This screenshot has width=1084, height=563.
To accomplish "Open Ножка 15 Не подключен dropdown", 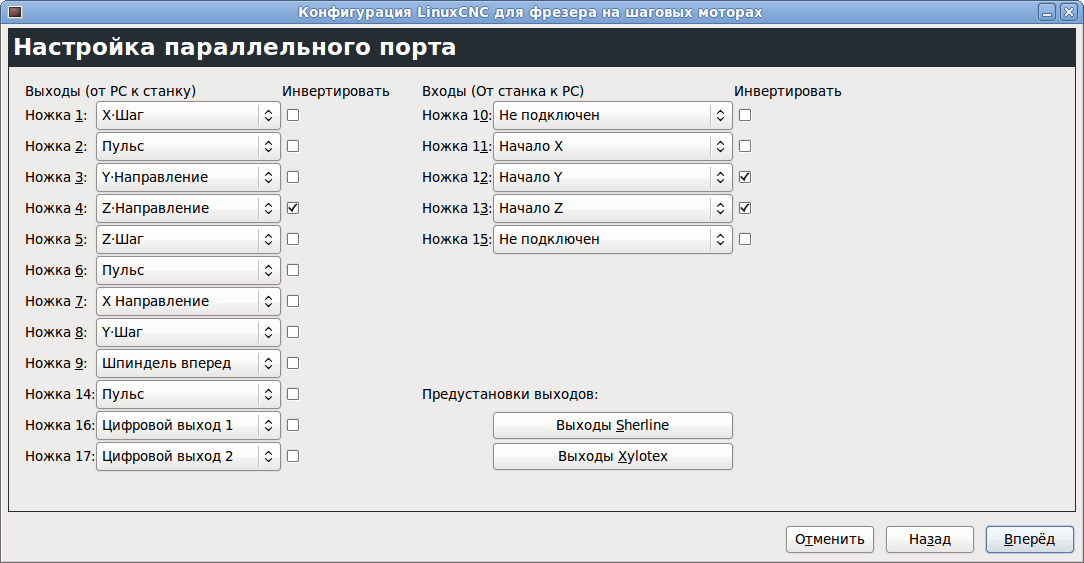I will click(x=612, y=239).
